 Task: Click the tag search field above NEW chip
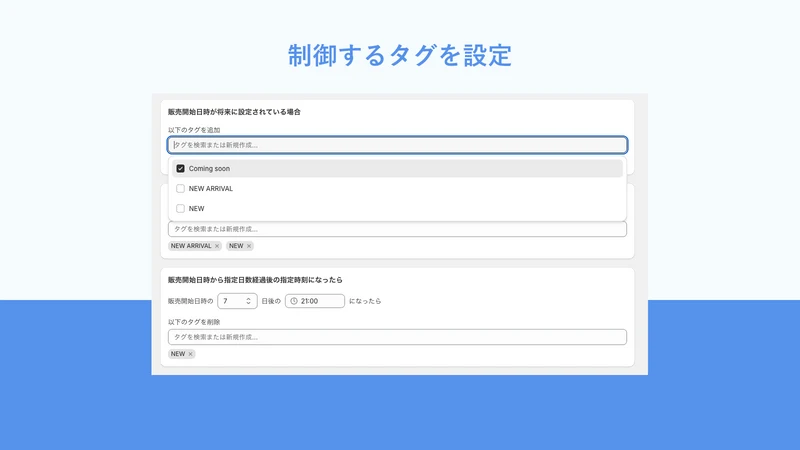397,337
